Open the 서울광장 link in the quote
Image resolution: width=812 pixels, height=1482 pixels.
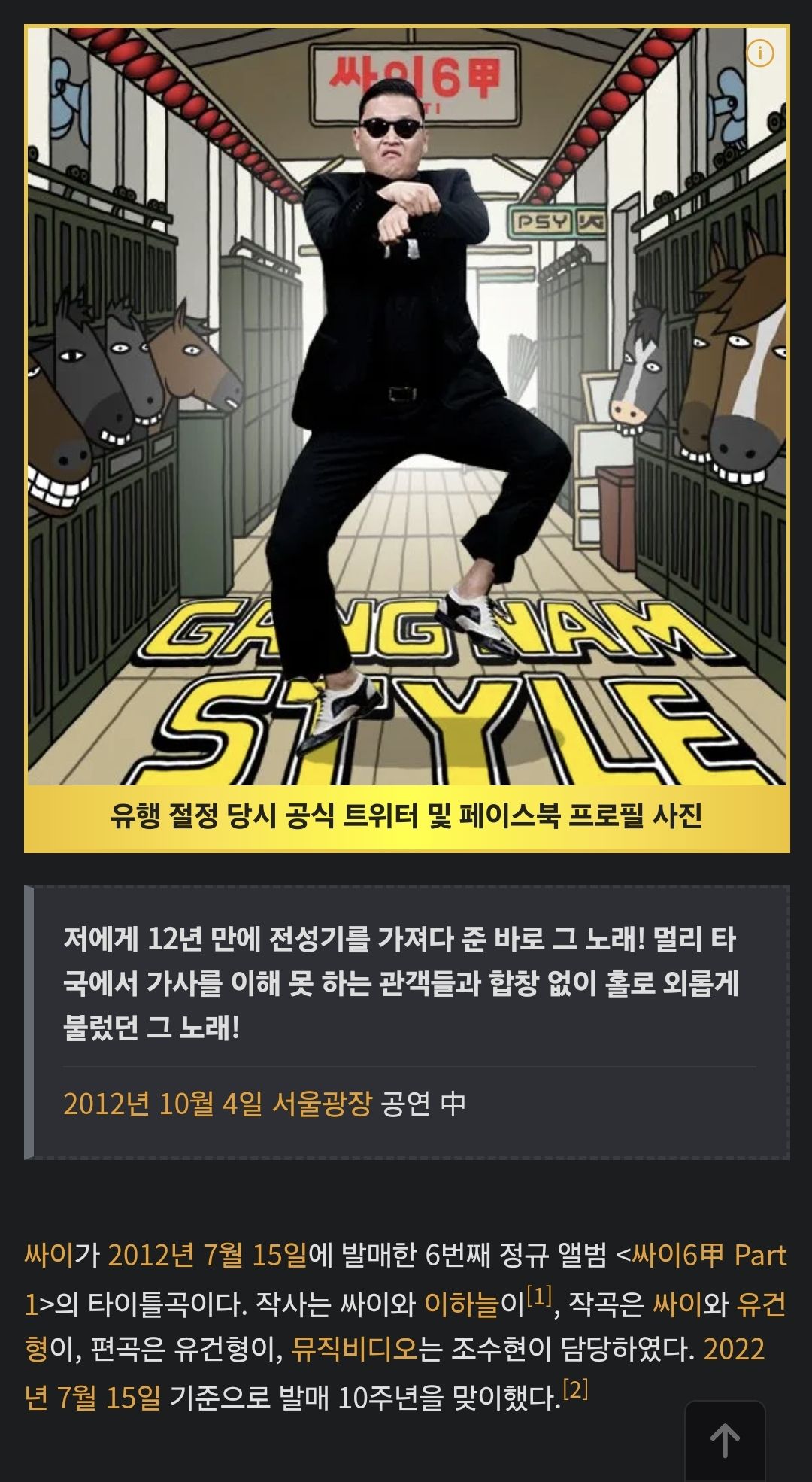pos(322,1103)
